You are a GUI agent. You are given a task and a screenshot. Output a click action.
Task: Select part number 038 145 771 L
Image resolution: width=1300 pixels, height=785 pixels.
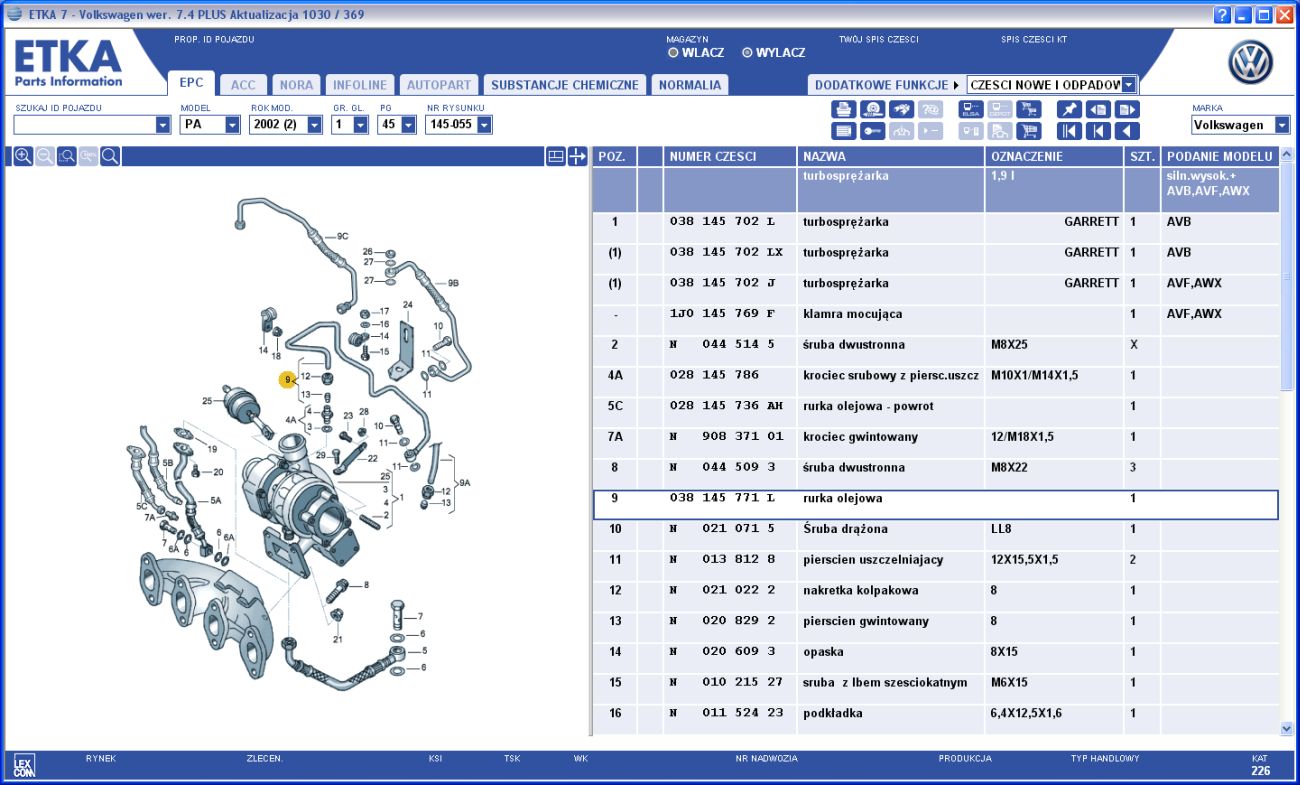point(721,498)
